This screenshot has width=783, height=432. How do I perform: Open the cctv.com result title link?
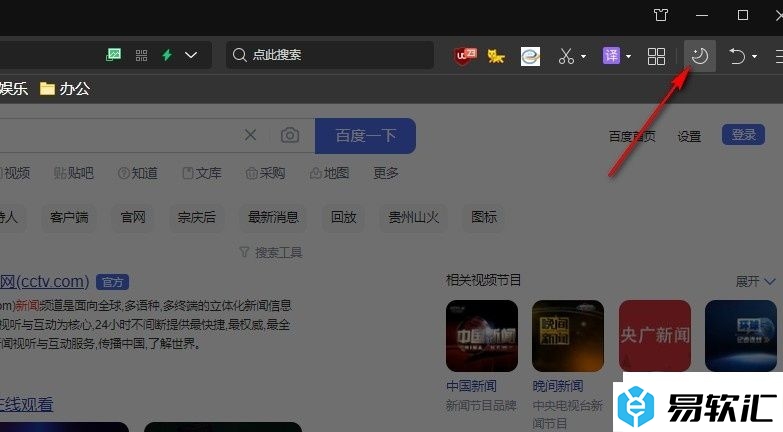click(44, 282)
